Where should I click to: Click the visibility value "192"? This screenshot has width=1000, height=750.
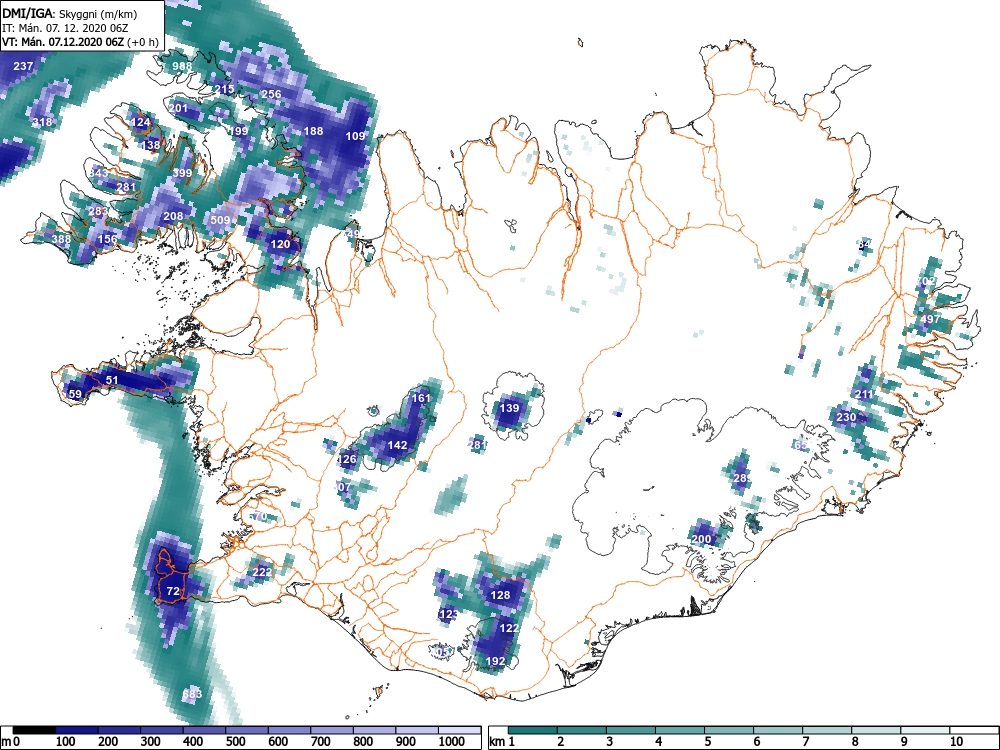(496, 661)
